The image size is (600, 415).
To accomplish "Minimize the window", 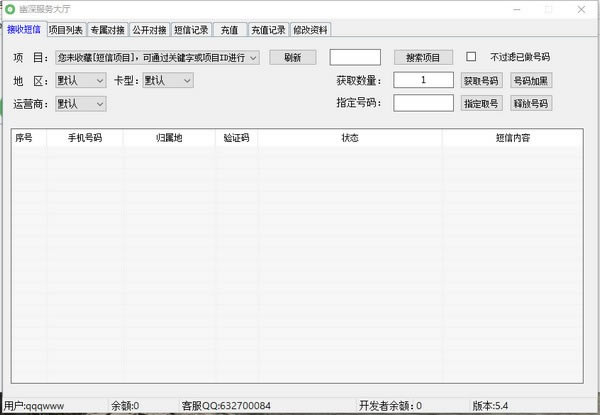I will 517,9.
